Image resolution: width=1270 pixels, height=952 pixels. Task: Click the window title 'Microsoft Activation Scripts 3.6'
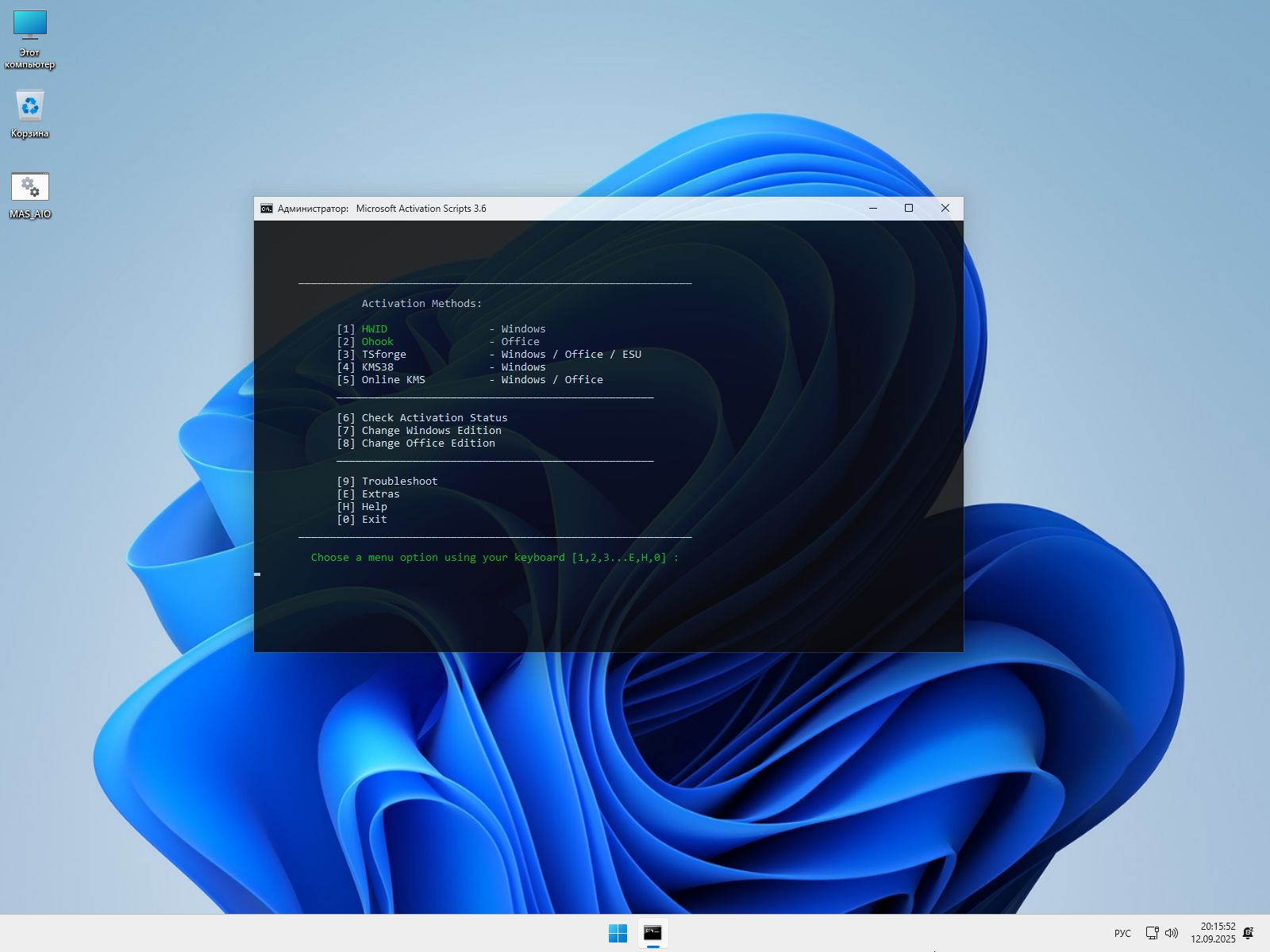pyautogui.click(x=421, y=209)
